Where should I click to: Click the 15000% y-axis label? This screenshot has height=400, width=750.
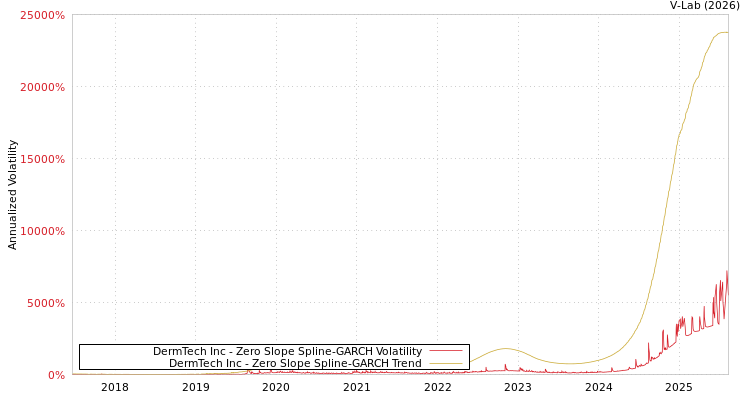[x=43, y=159]
